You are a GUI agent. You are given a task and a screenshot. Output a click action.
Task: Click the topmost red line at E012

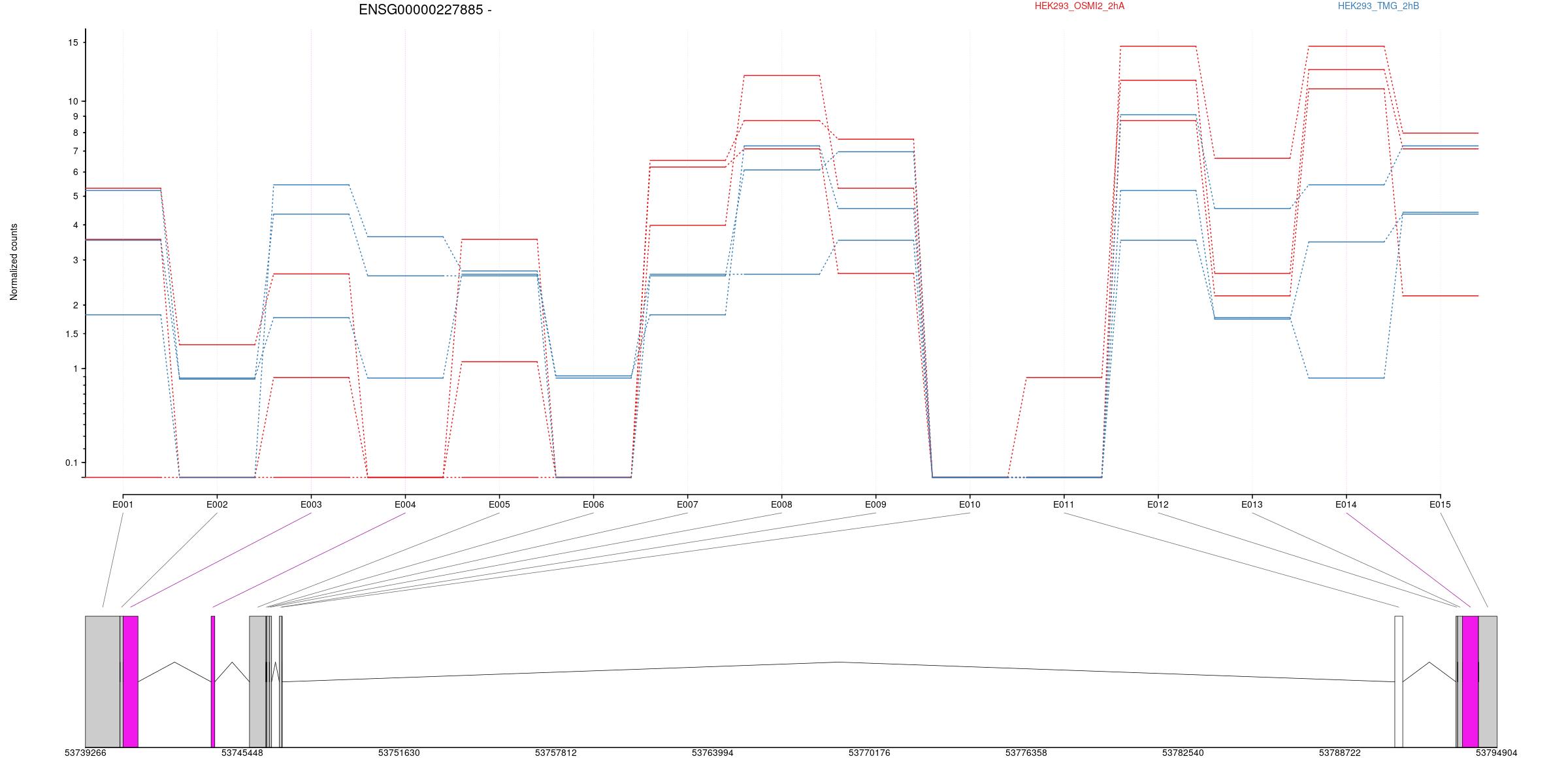coord(1158,46)
